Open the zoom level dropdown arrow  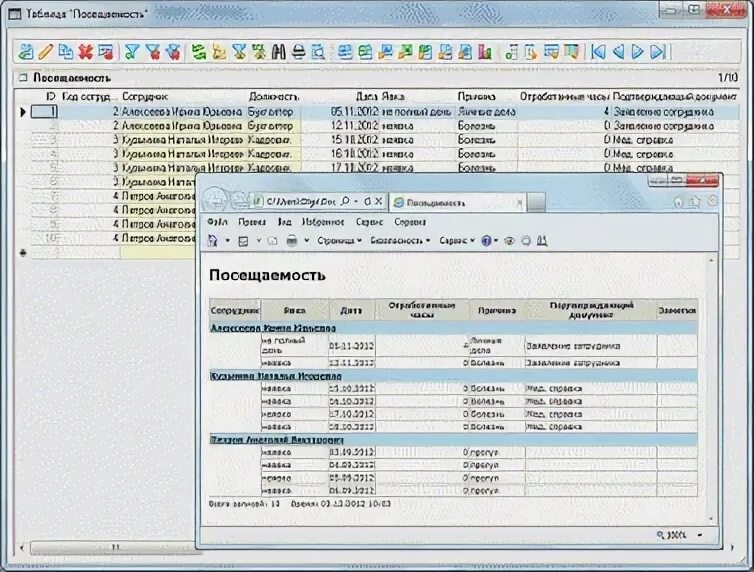click(x=700, y=535)
